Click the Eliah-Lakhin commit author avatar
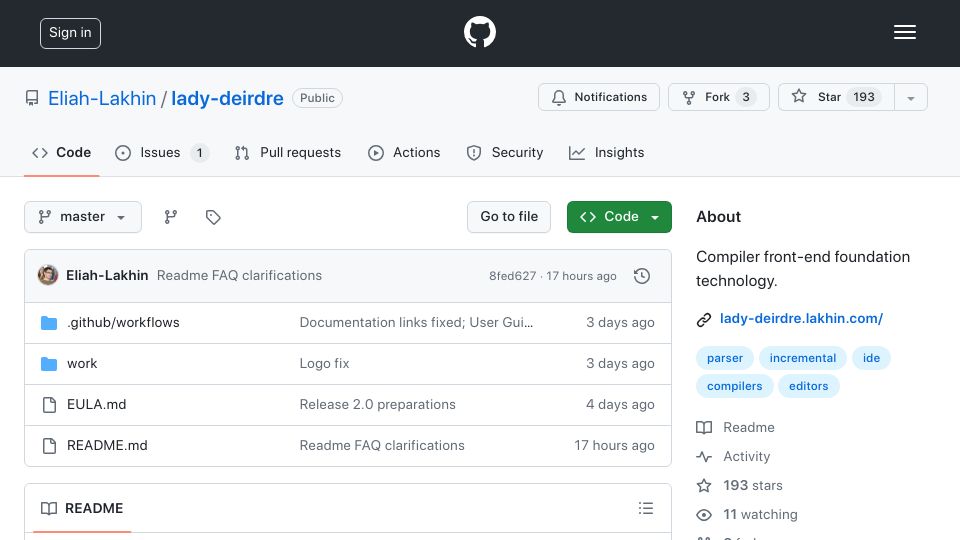 tap(48, 276)
